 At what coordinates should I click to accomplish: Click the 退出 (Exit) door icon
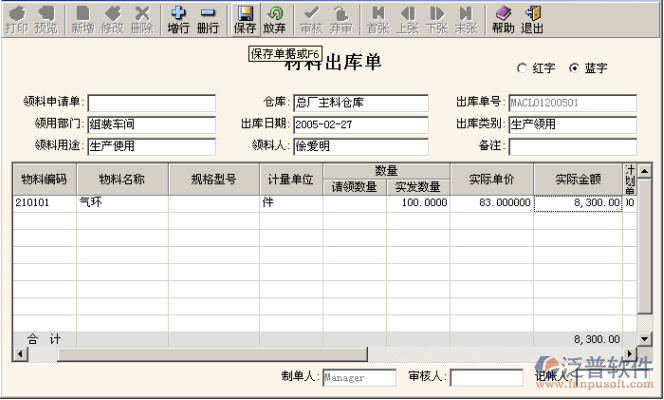533,18
